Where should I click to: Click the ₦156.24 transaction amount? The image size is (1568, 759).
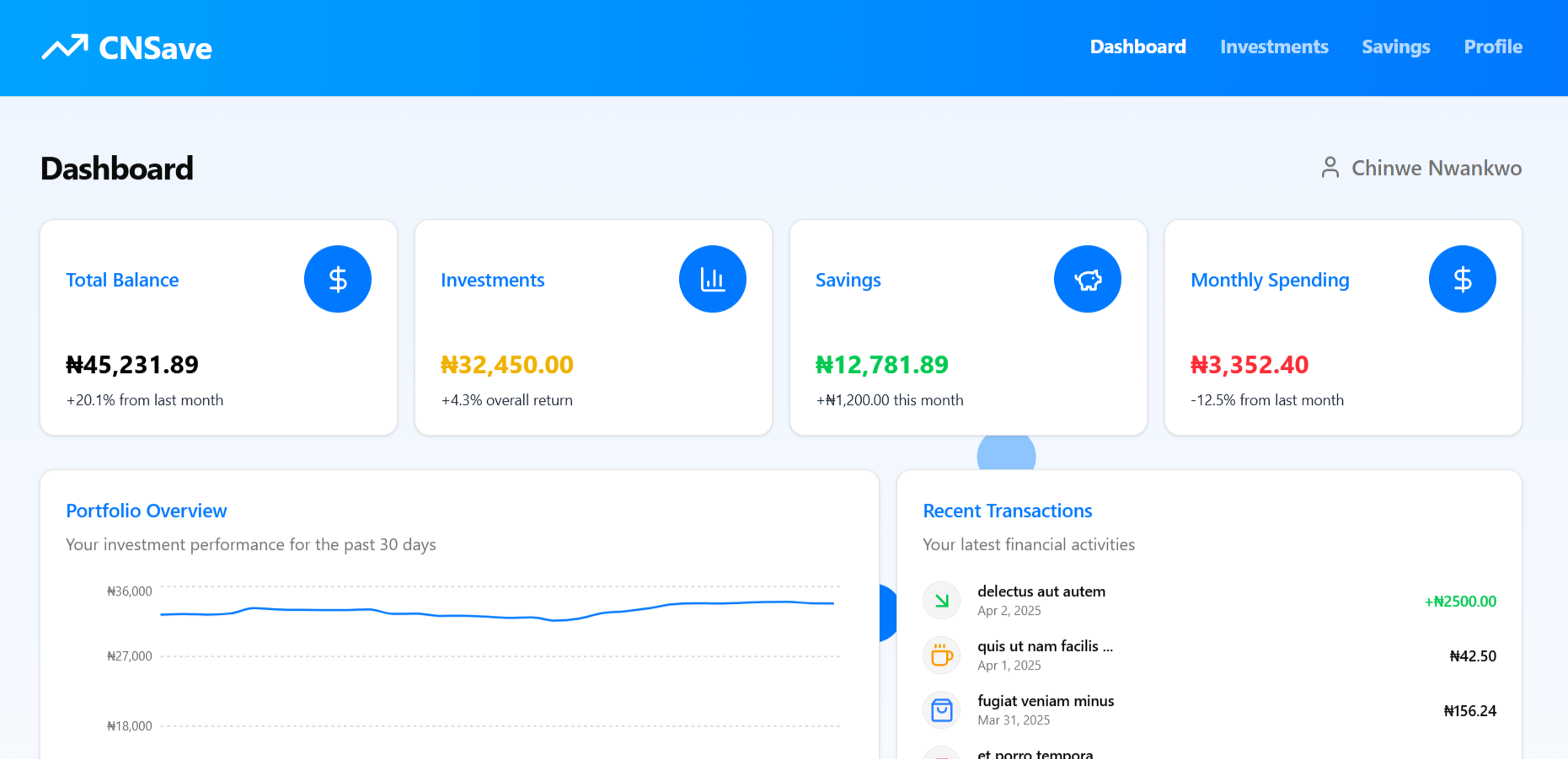click(1469, 711)
